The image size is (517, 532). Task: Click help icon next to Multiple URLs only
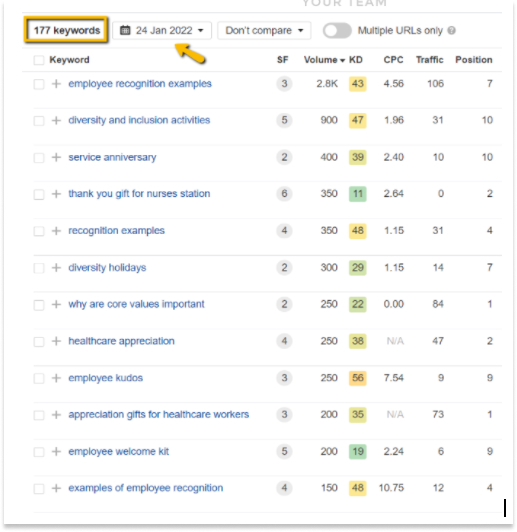(451, 31)
